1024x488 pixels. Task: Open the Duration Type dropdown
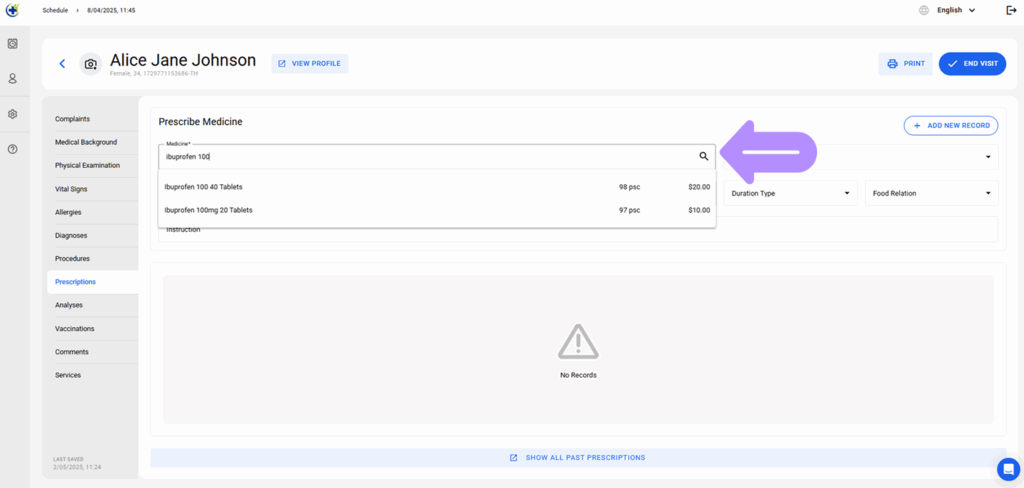click(790, 193)
